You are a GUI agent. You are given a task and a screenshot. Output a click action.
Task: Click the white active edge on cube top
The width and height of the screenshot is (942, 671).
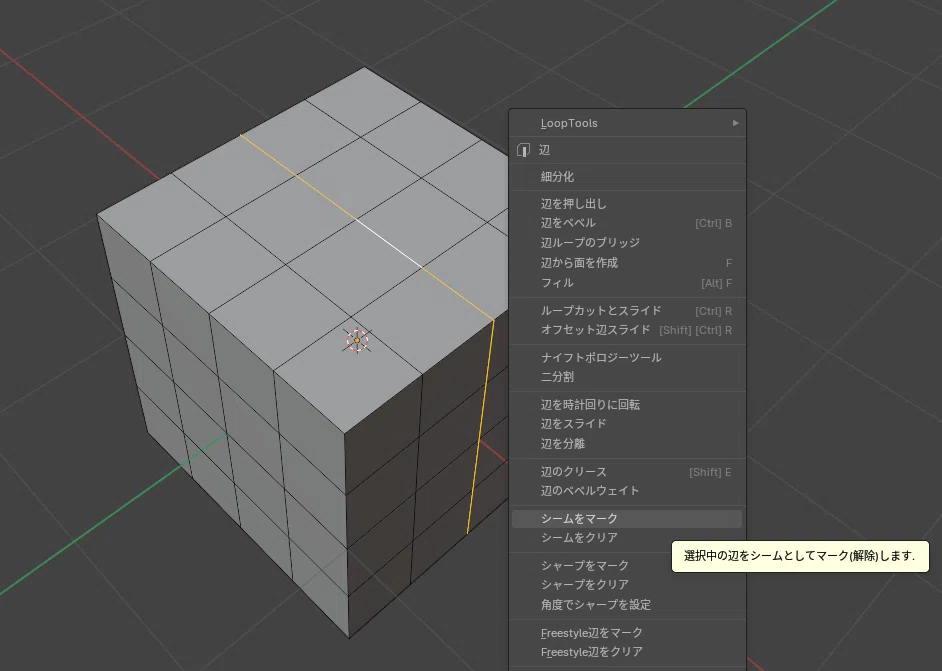[389, 243]
